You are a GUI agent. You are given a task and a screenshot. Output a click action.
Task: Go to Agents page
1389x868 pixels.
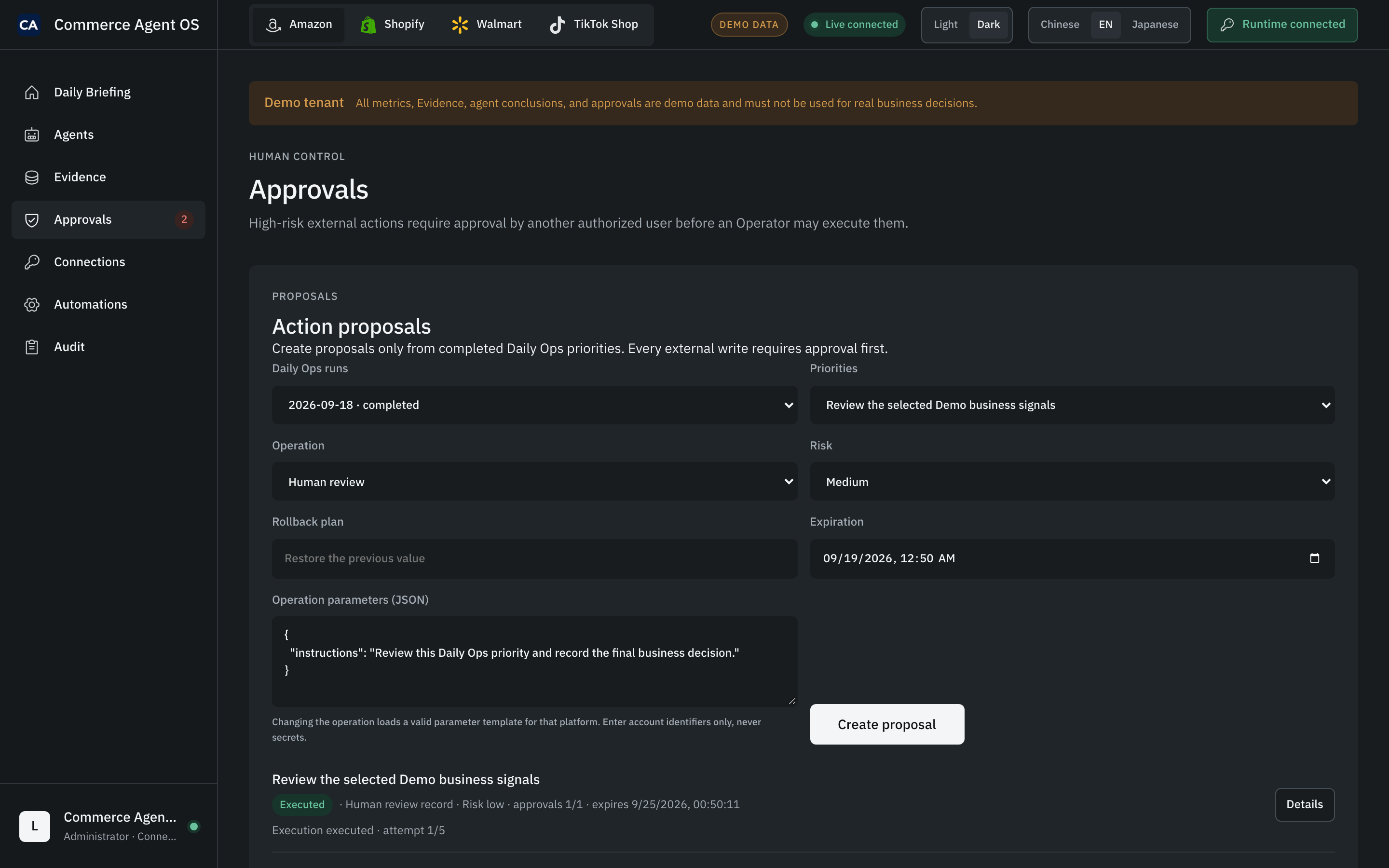coord(109,135)
